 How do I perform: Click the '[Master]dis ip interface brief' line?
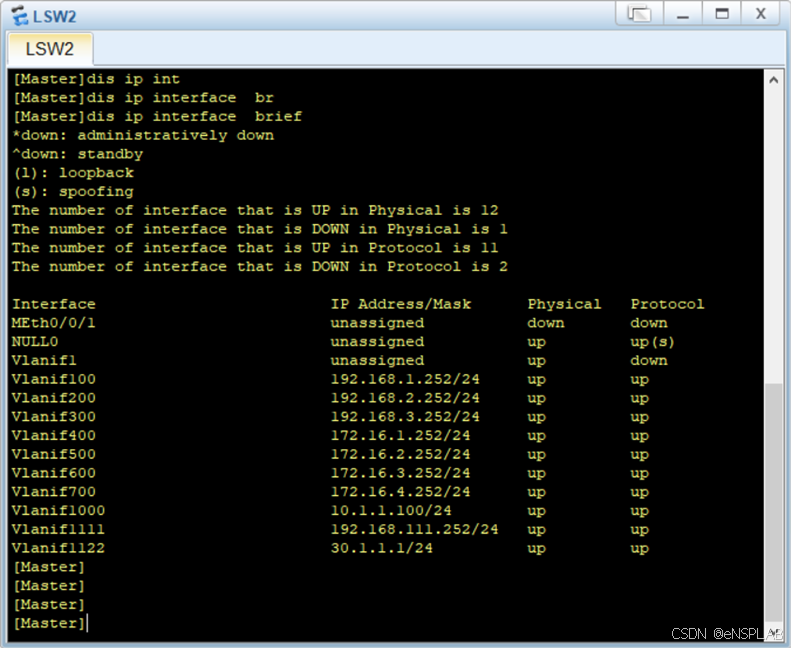[157, 116]
